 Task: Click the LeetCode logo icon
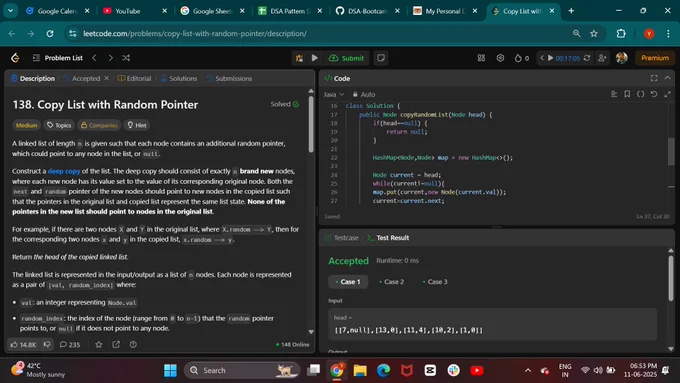click(x=15, y=58)
